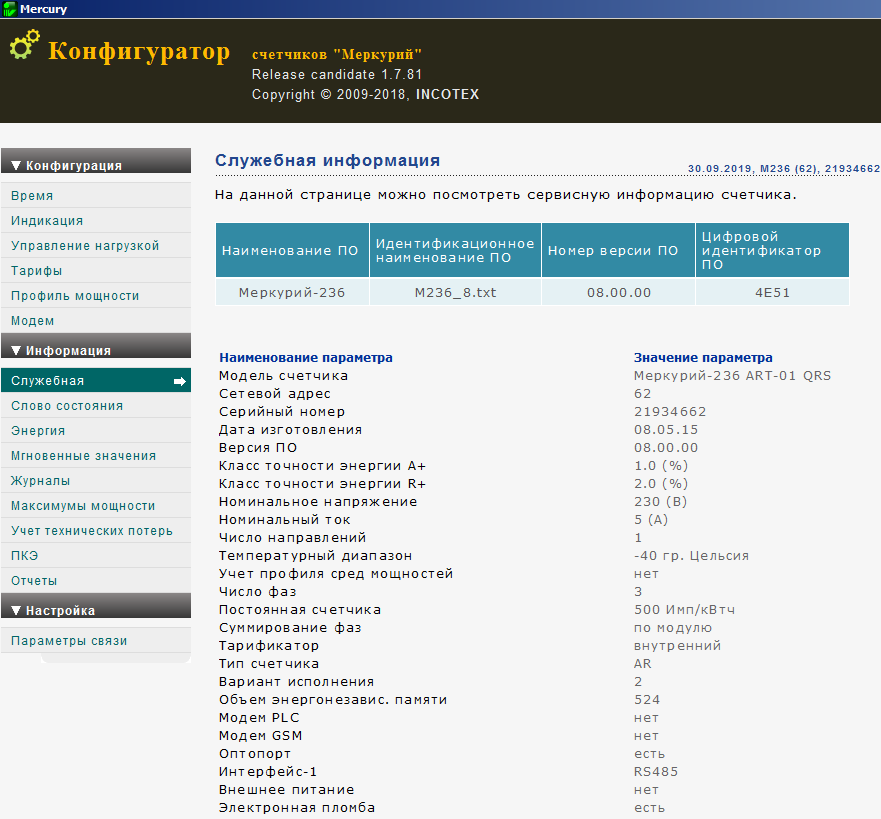The image size is (881, 819).
Task: Click the Конфигуратор title
Action: (x=139, y=52)
